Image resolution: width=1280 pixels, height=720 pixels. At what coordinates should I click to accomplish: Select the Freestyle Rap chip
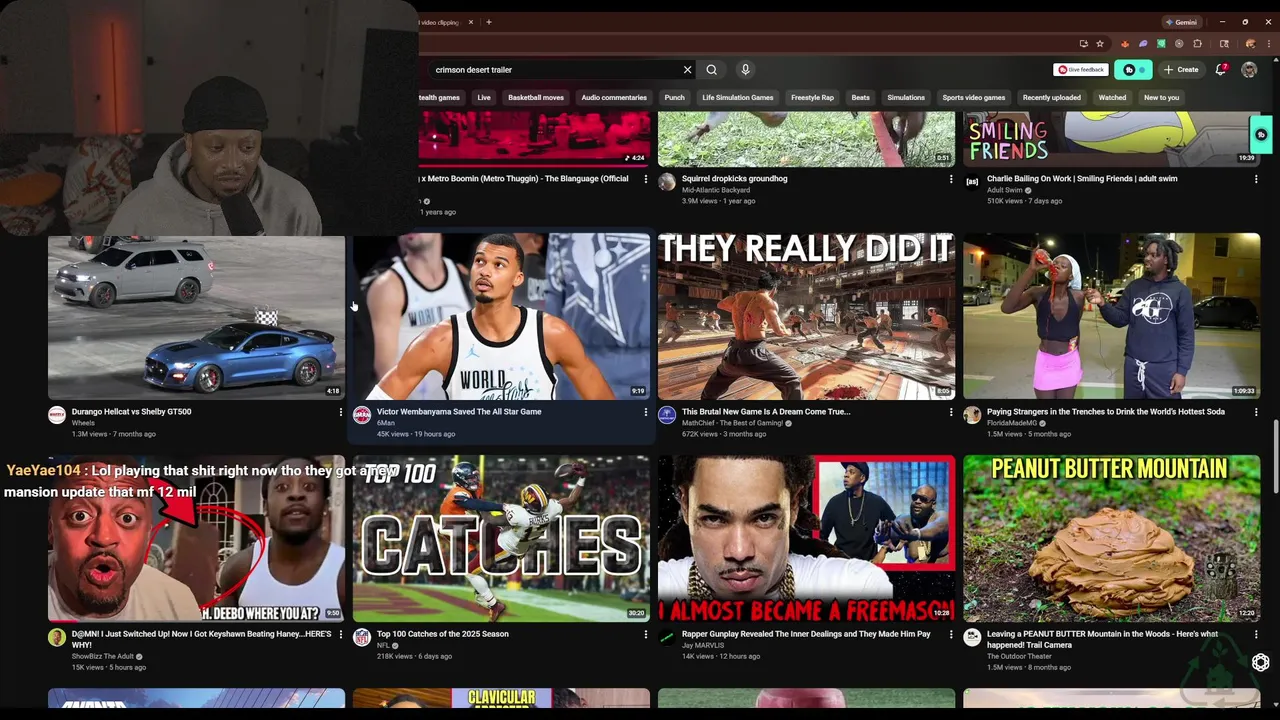tap(812, 98)
